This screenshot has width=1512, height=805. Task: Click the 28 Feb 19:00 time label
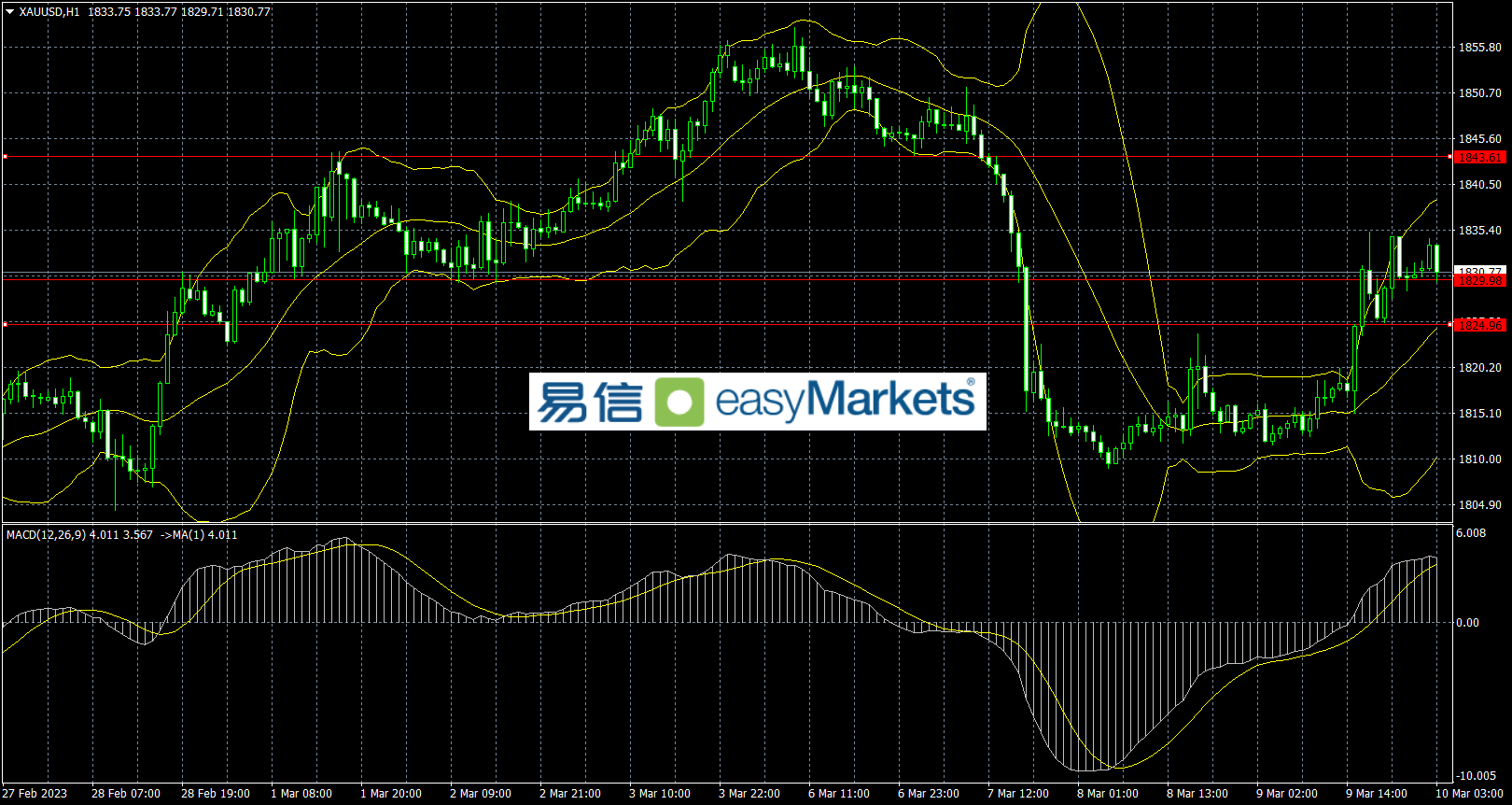(216, 793)
